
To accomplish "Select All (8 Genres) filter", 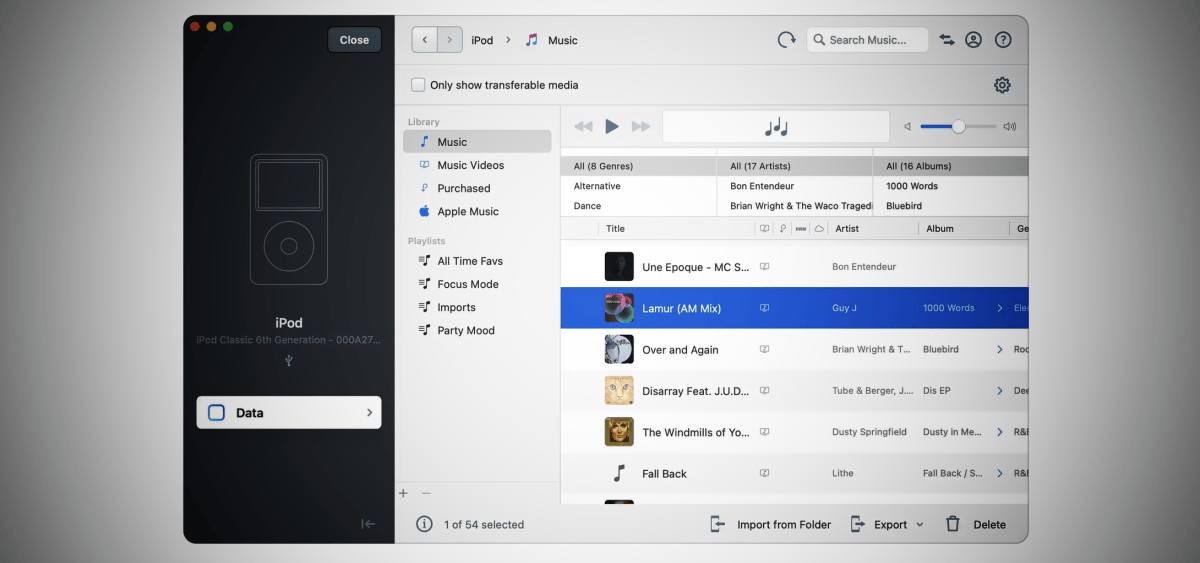I will click(x=638, y=166).
